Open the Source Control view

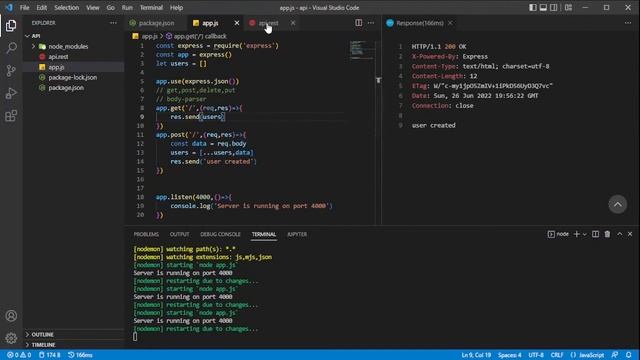pos(11,71)
